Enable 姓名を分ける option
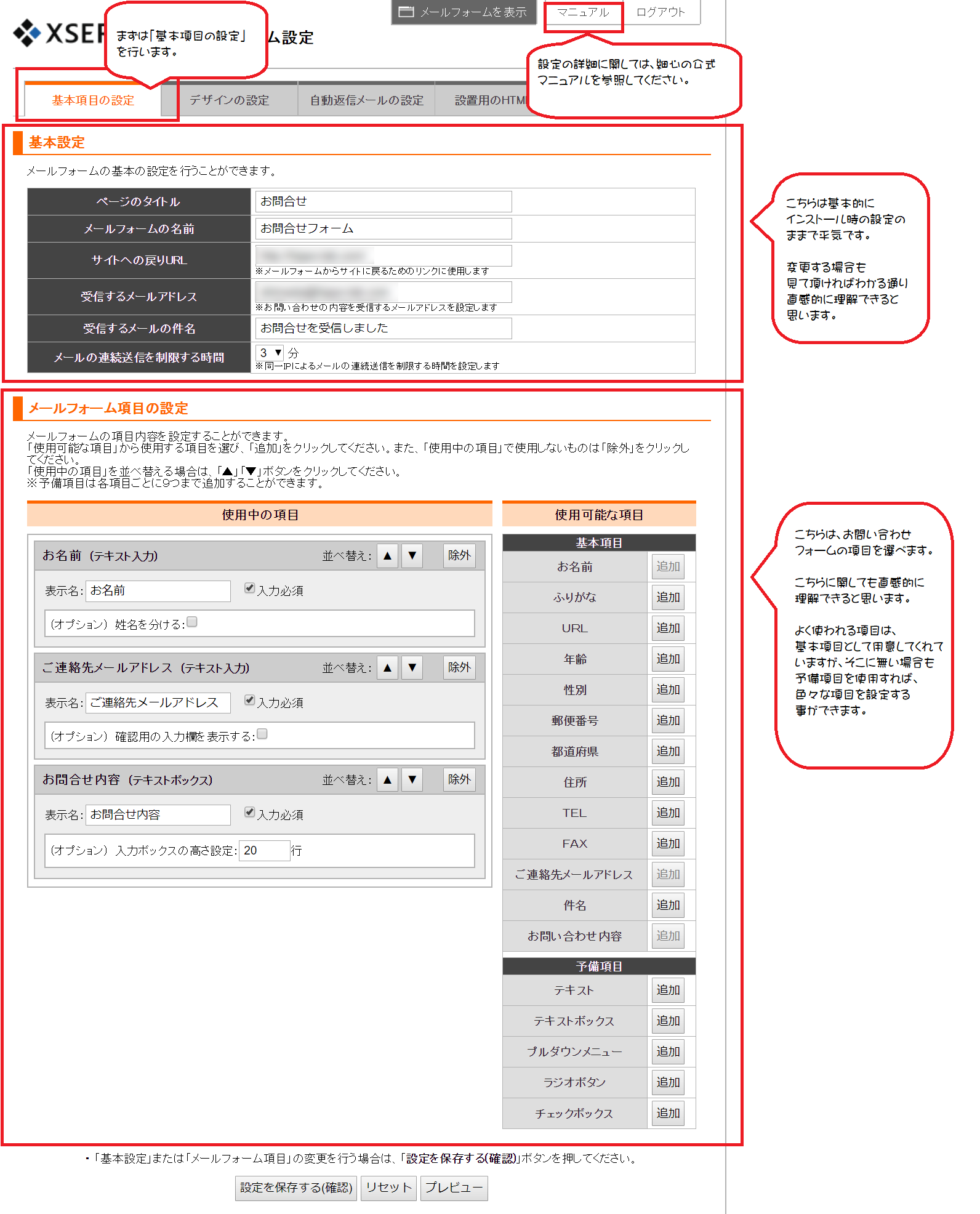 192,622
